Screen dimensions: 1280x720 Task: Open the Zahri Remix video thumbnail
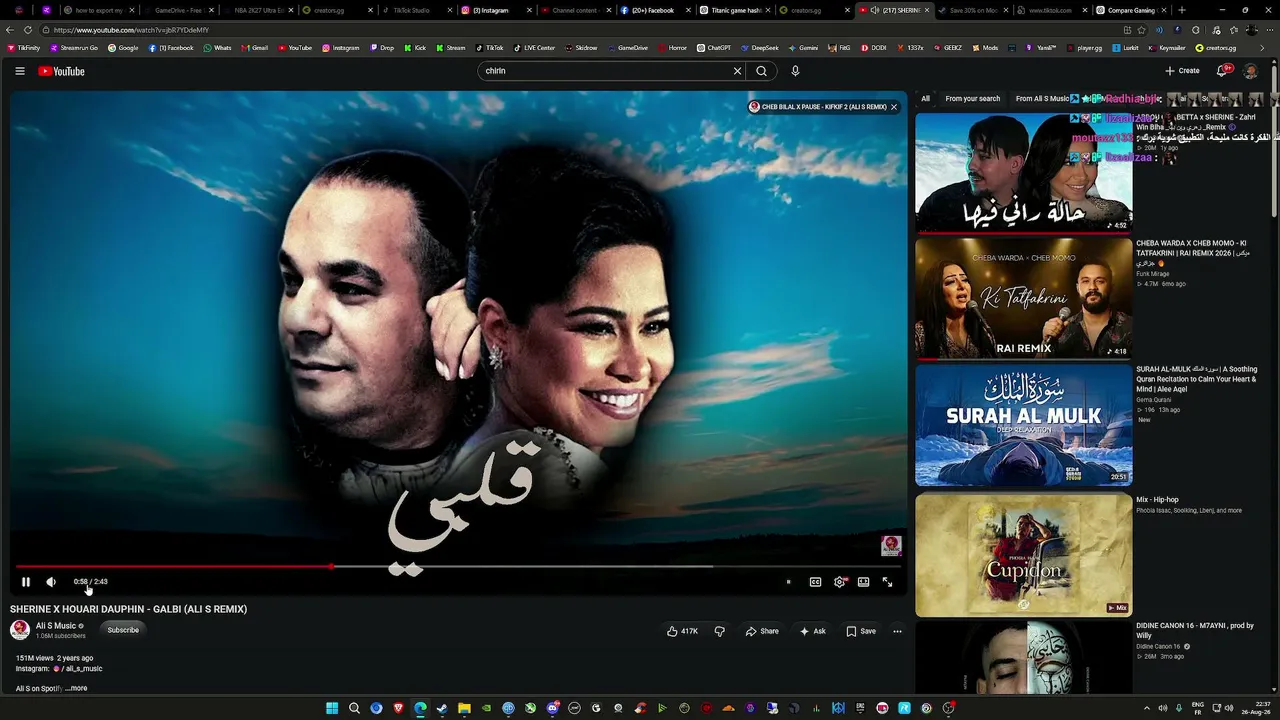[1023, 172]
